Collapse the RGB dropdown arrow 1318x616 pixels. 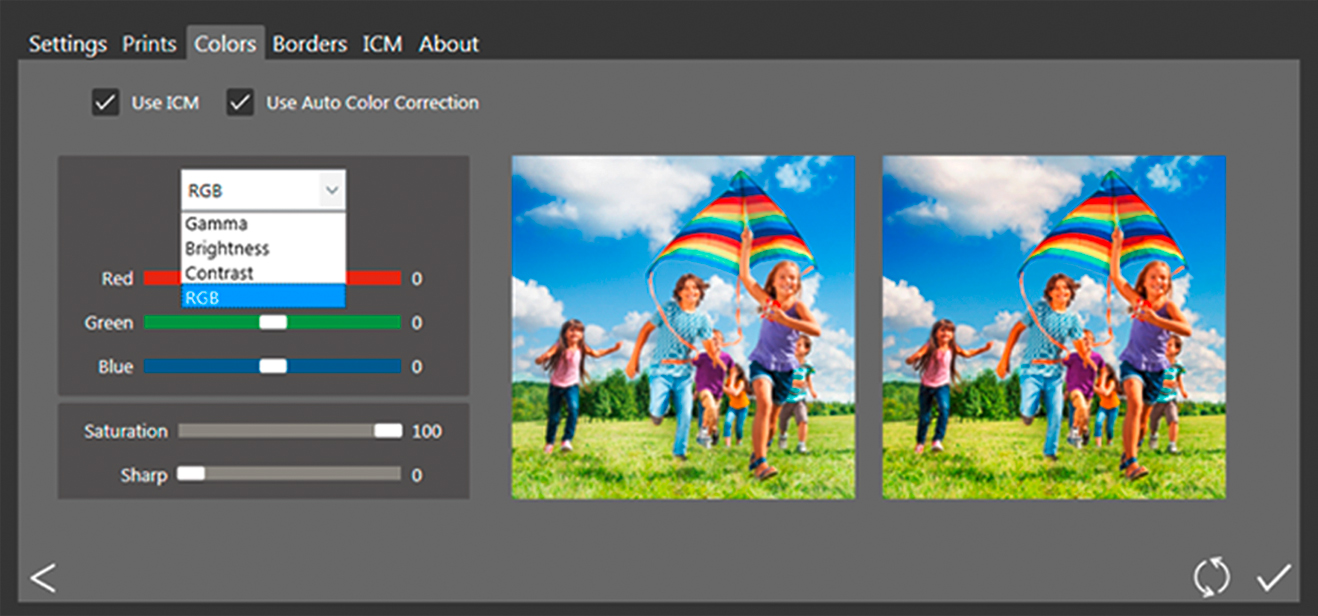[x=331, y=190]
